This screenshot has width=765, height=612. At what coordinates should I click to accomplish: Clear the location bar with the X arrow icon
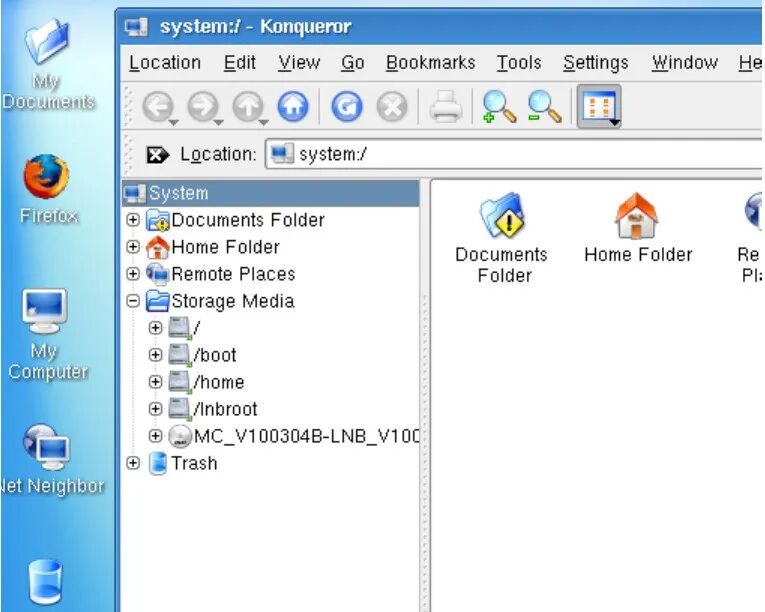point(158,155)
